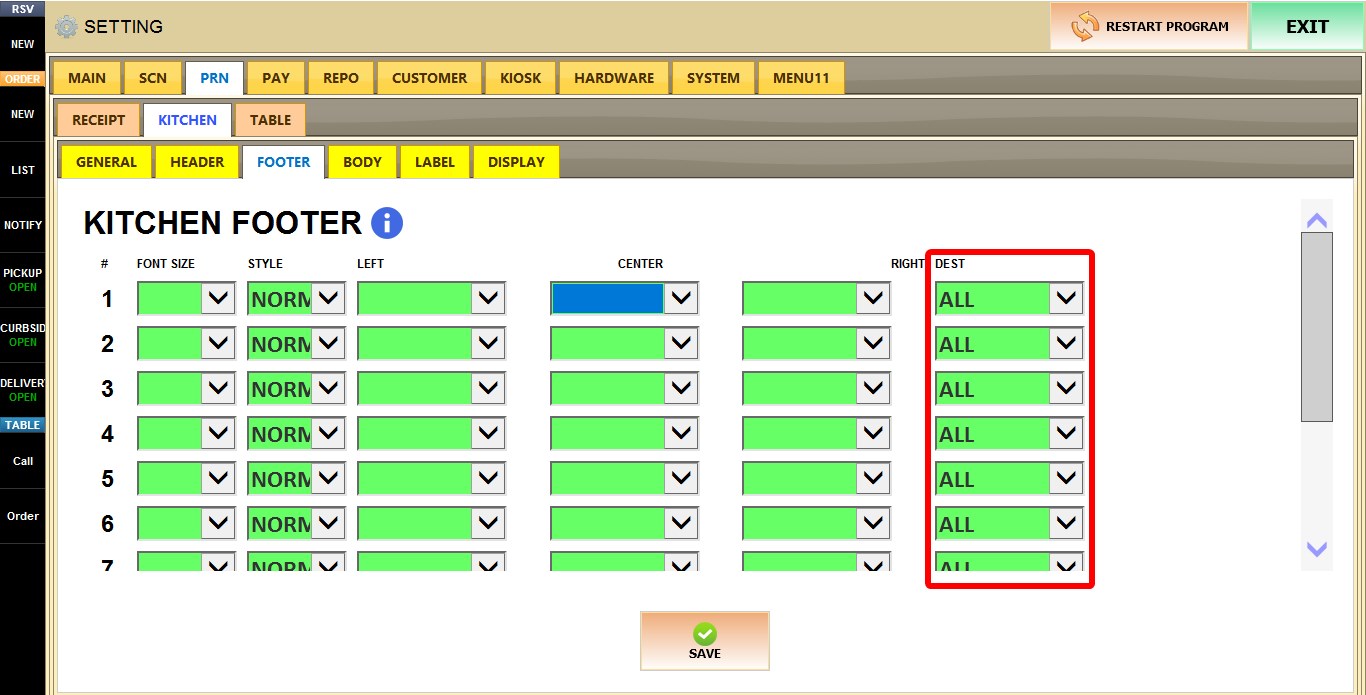Open the SYSTEM tab

713,78
